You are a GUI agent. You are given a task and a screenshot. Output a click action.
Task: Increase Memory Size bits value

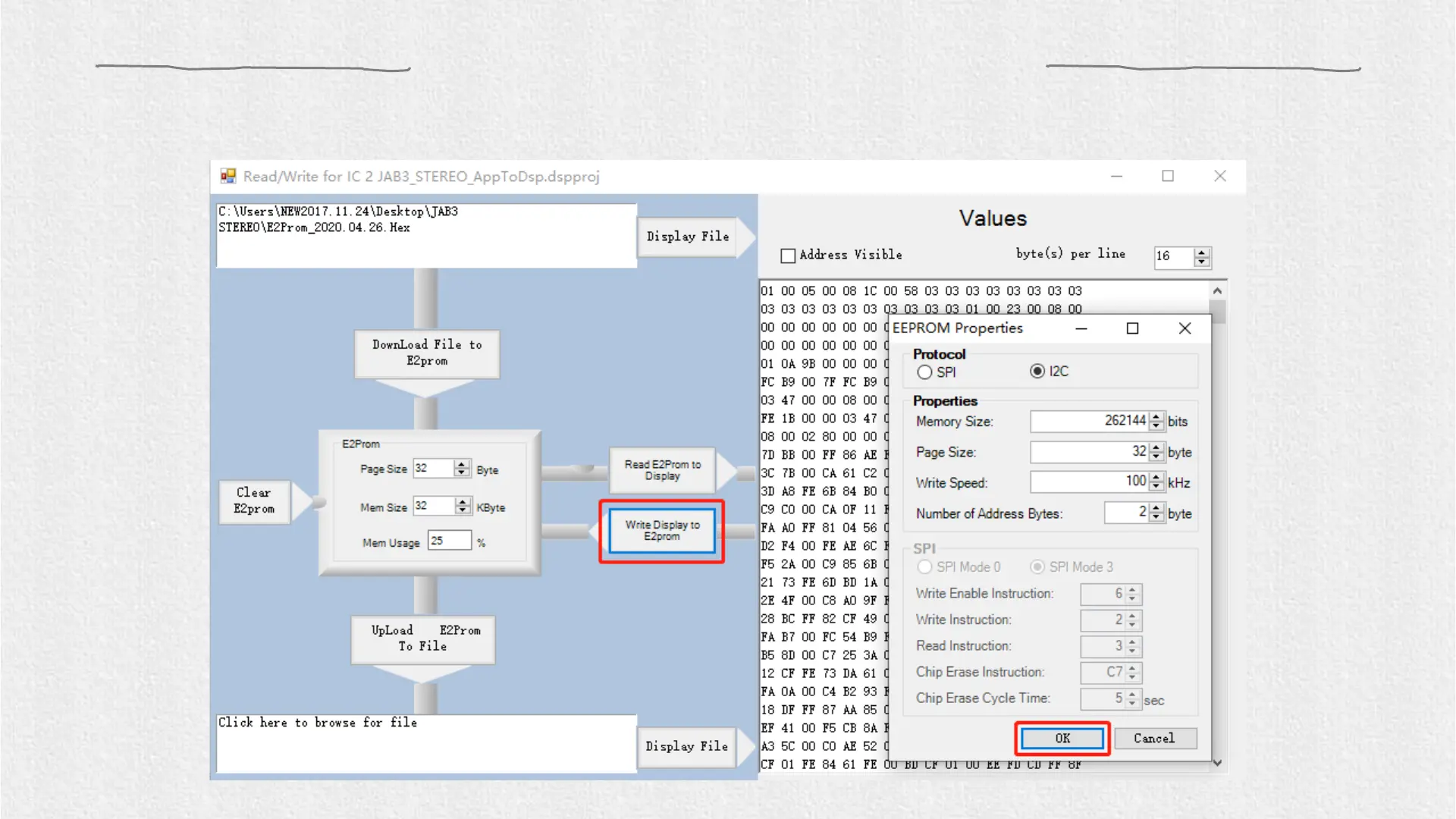[1156, 416]
